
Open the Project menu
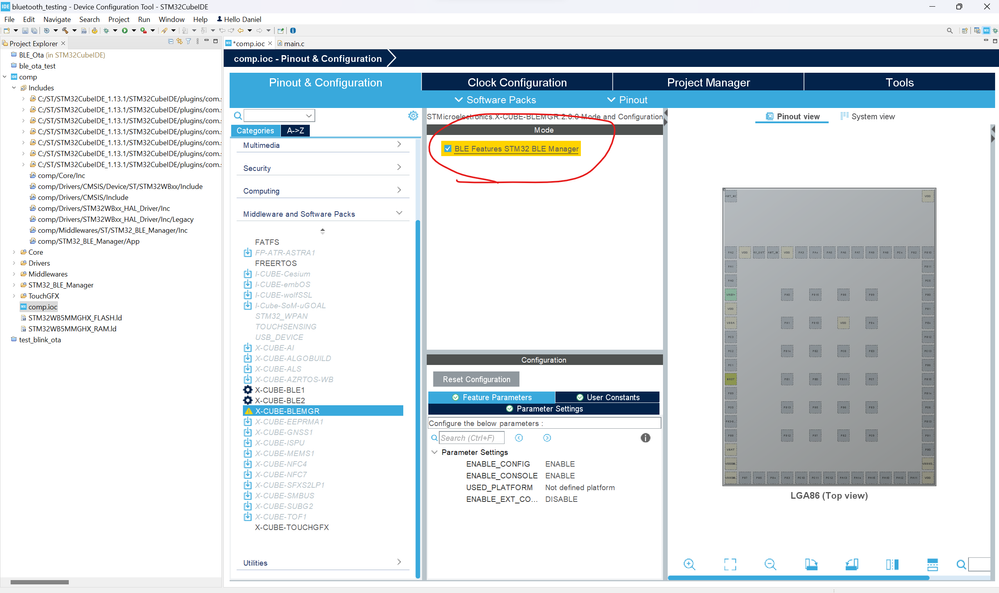coord(119,19)
